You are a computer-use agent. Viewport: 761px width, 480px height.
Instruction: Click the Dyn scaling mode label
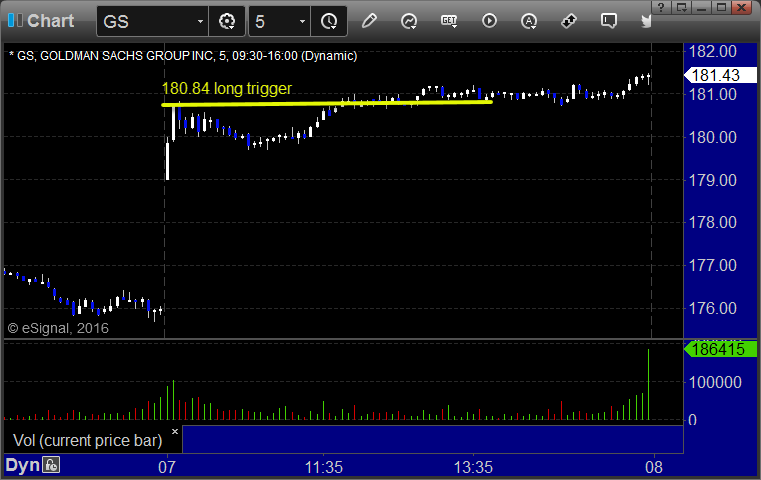tap(22, 465)
